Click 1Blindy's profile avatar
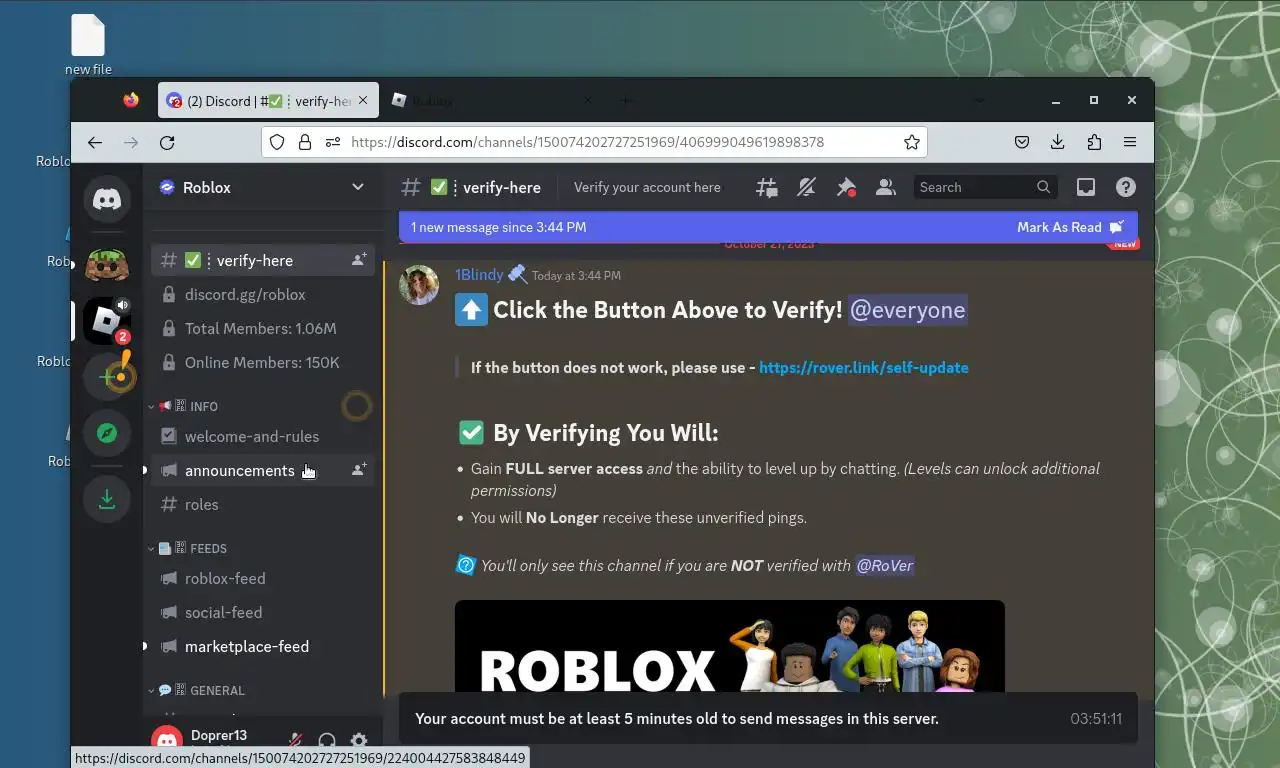The width and height of the screenshot is (1280, 768). 419,285
